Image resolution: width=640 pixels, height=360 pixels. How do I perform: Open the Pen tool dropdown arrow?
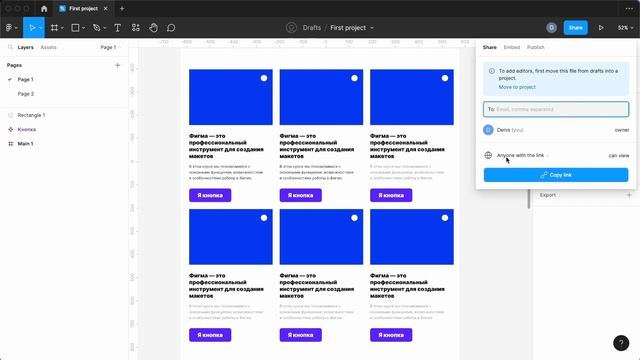(104, 28)
